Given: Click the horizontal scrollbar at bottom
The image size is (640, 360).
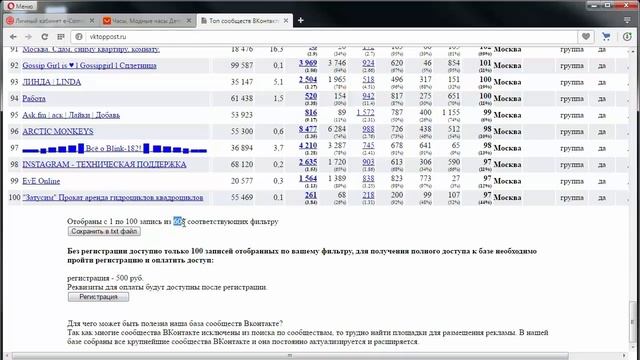Looking at the screenshot, I should pyautogui.click(x=290, y=356).
